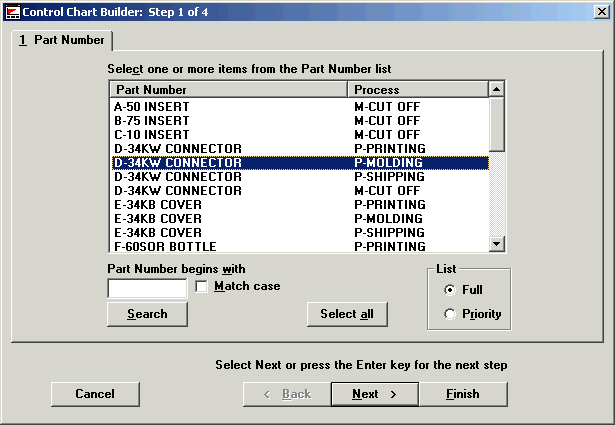Click the Process column header
The image size is (615, 425).
(x=417, y=90)
